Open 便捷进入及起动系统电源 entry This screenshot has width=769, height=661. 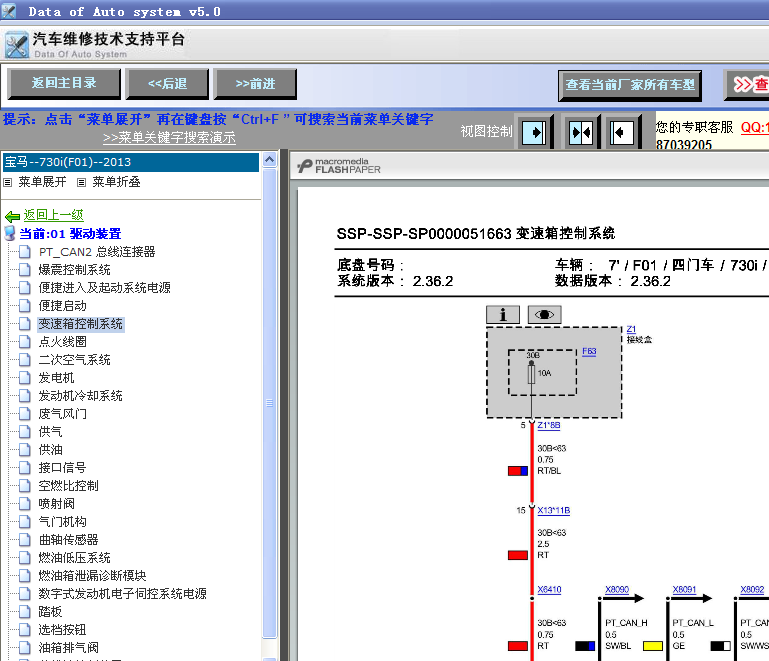click(x=104, y=288)
